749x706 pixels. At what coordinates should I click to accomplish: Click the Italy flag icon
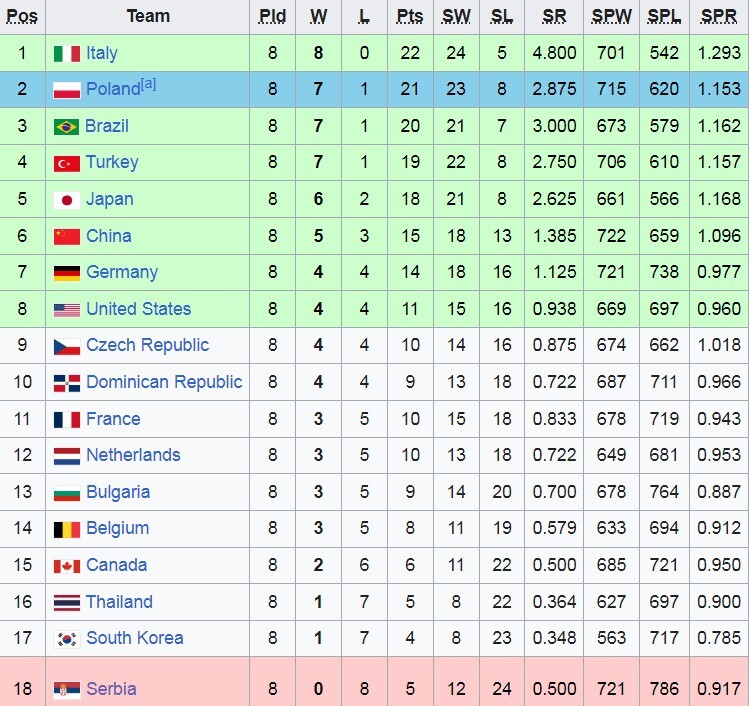[x=66, y=53]
